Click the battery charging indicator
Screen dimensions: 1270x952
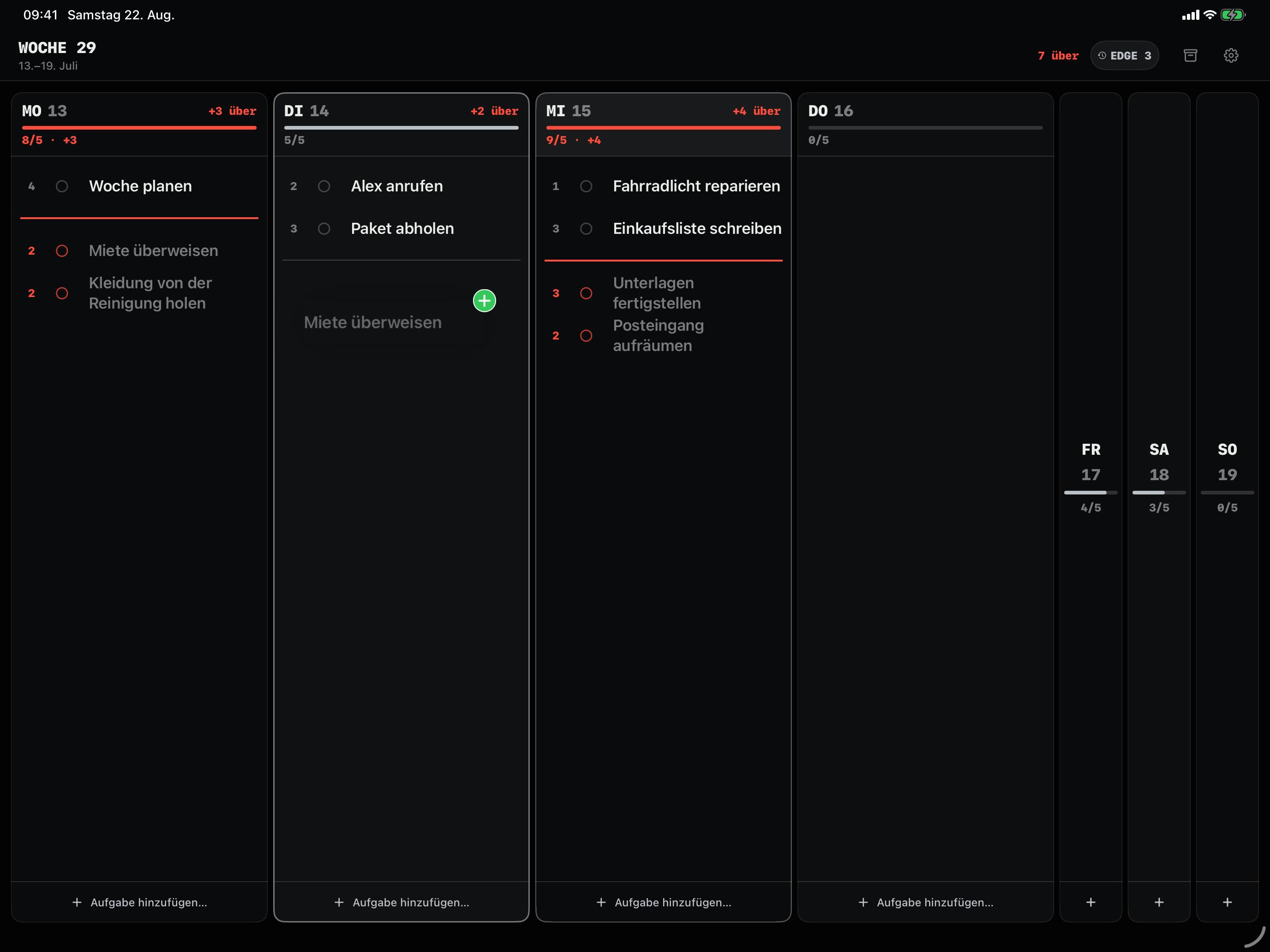point(1233,15)
